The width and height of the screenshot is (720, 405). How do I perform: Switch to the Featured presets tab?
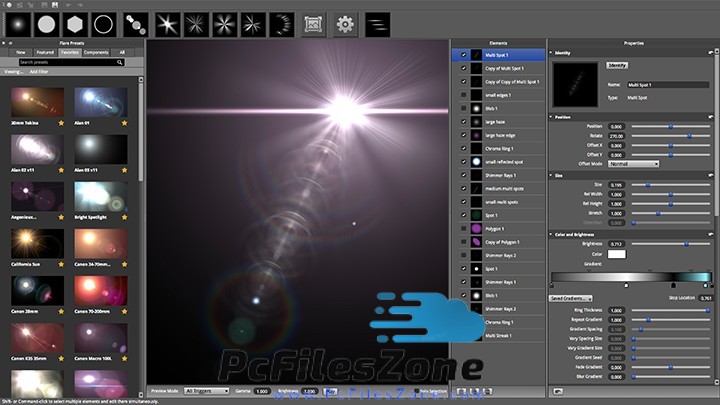45,51
